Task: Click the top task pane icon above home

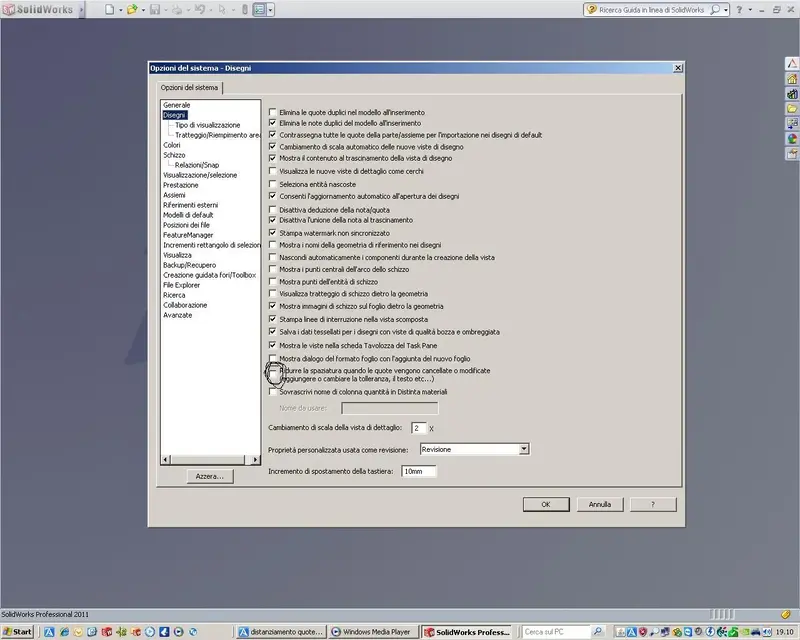Action: tap(792, 64)
